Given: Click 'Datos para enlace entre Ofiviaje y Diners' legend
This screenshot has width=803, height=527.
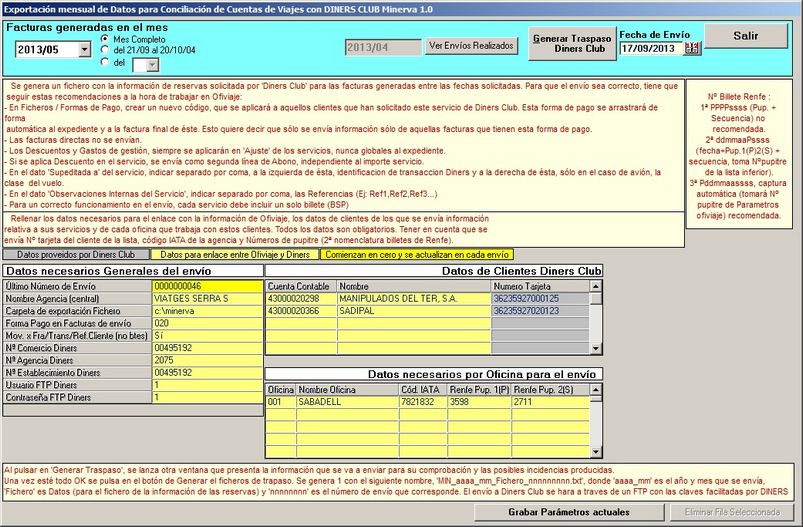Looking at the screenshot, I should (235, 255).
